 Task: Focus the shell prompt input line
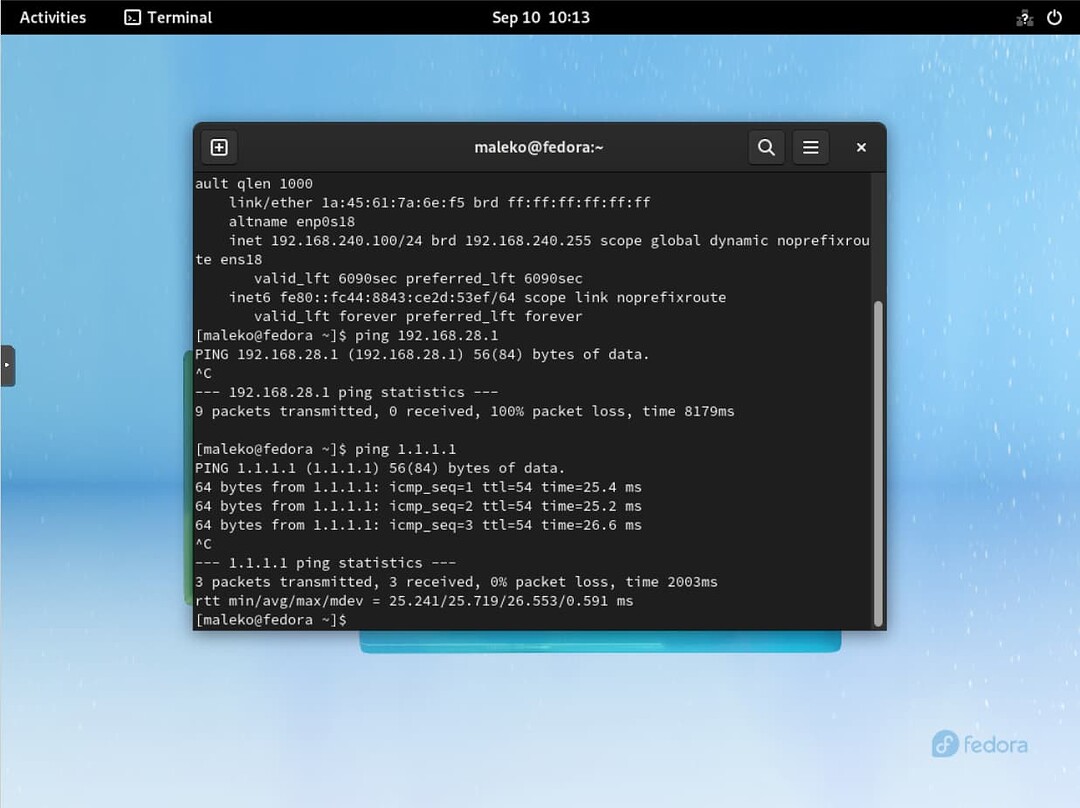click(360, 619)
